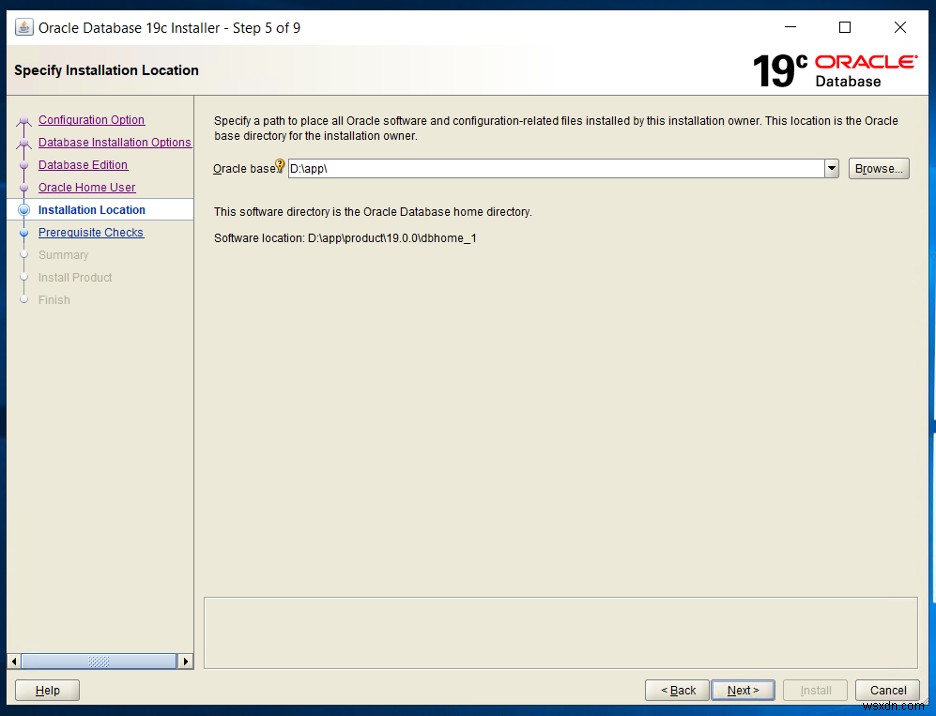Click the right arrow of the sidebar scrollbar
Viewport: 936px width, 716px height.
(x=186, y=661)
